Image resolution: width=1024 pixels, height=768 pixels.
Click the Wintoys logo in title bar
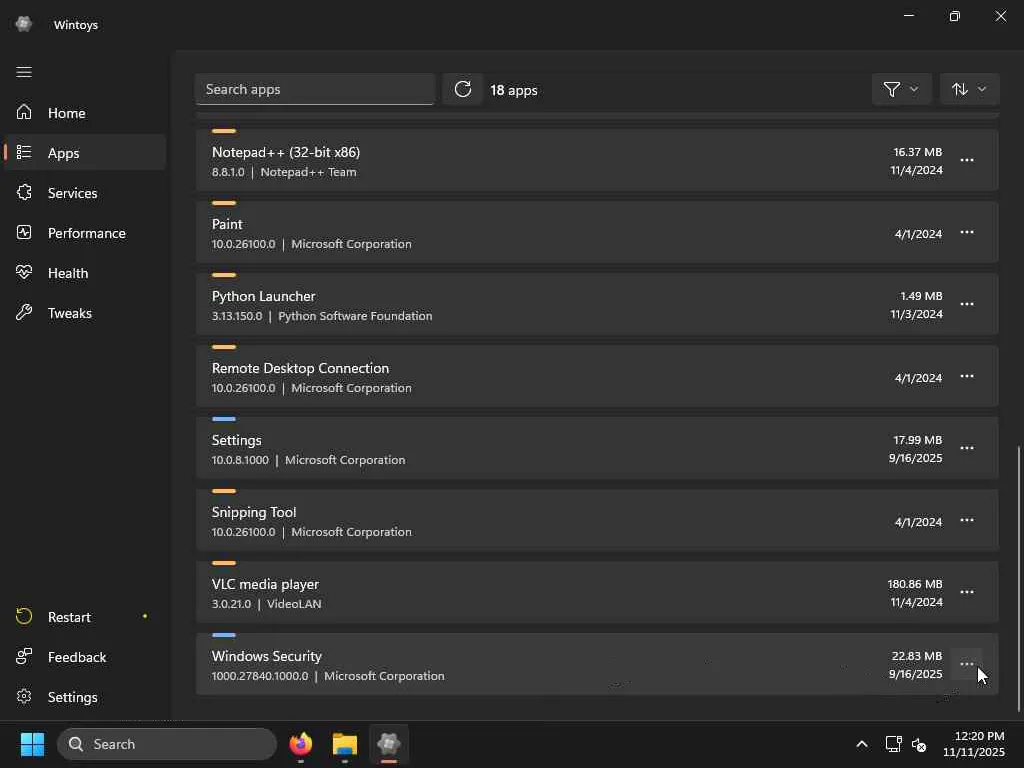pos(24,24)
